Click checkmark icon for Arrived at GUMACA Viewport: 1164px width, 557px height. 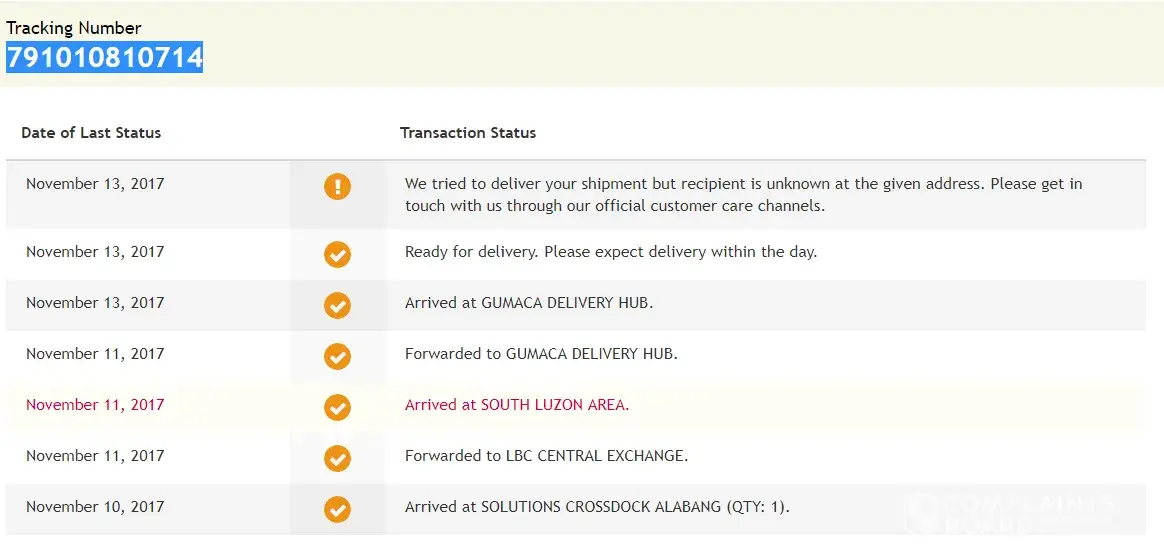click(337, 305)
